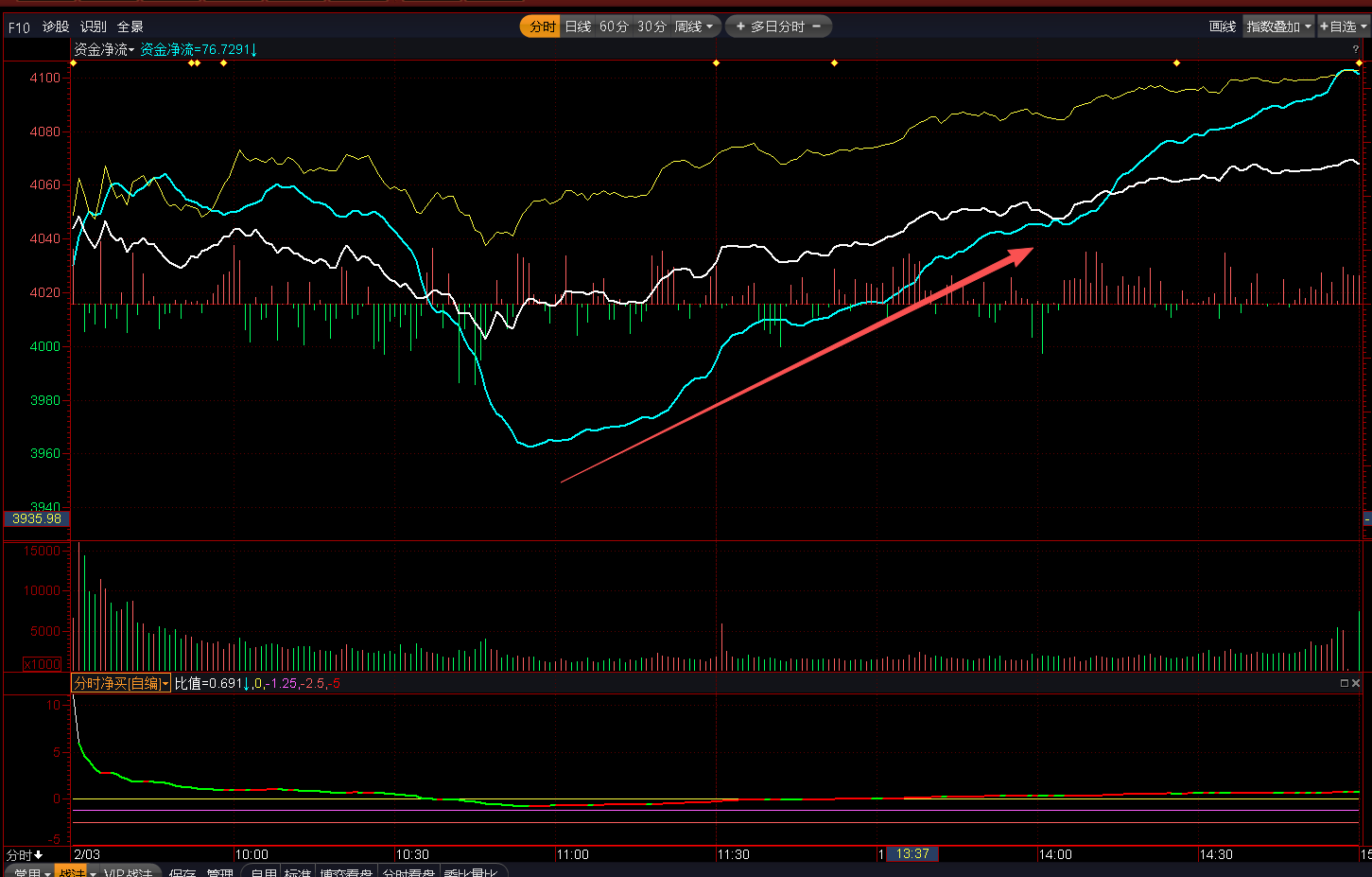Open the 分时净买[自编] indicator selector
The width and height of the screenshot is (1372, 877).
tap(121, 683)
